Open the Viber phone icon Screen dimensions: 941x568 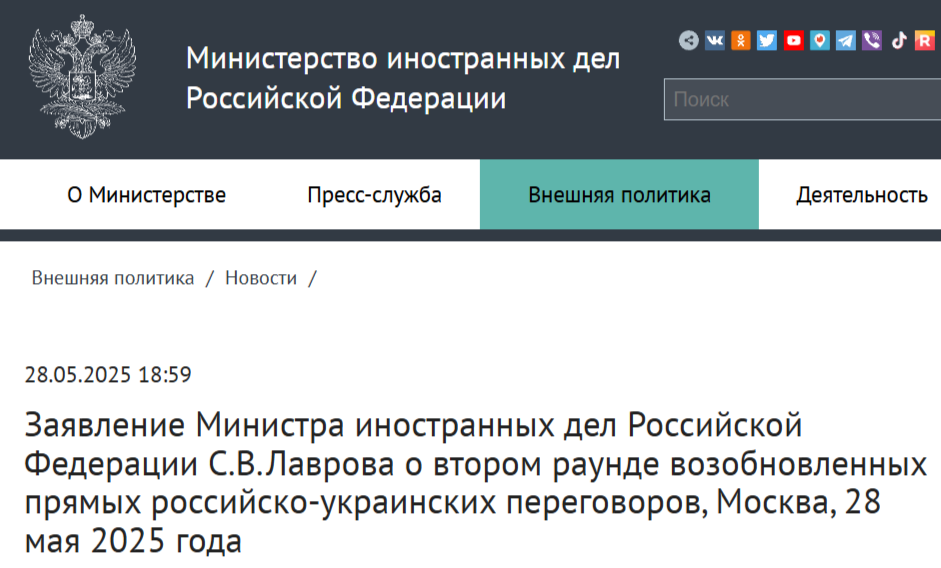tap(872, 41)
